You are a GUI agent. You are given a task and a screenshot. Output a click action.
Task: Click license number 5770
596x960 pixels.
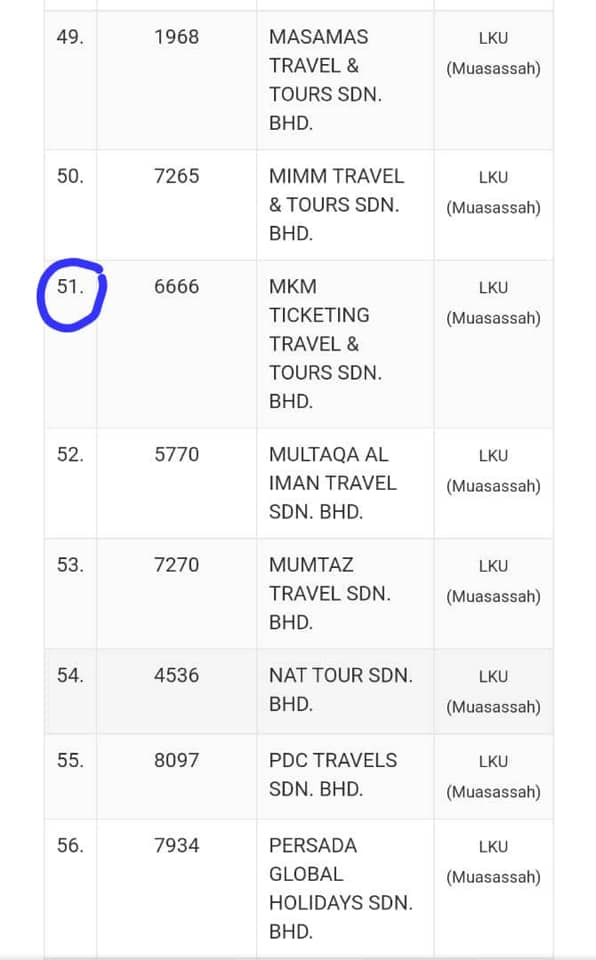[x=176, y=454]
